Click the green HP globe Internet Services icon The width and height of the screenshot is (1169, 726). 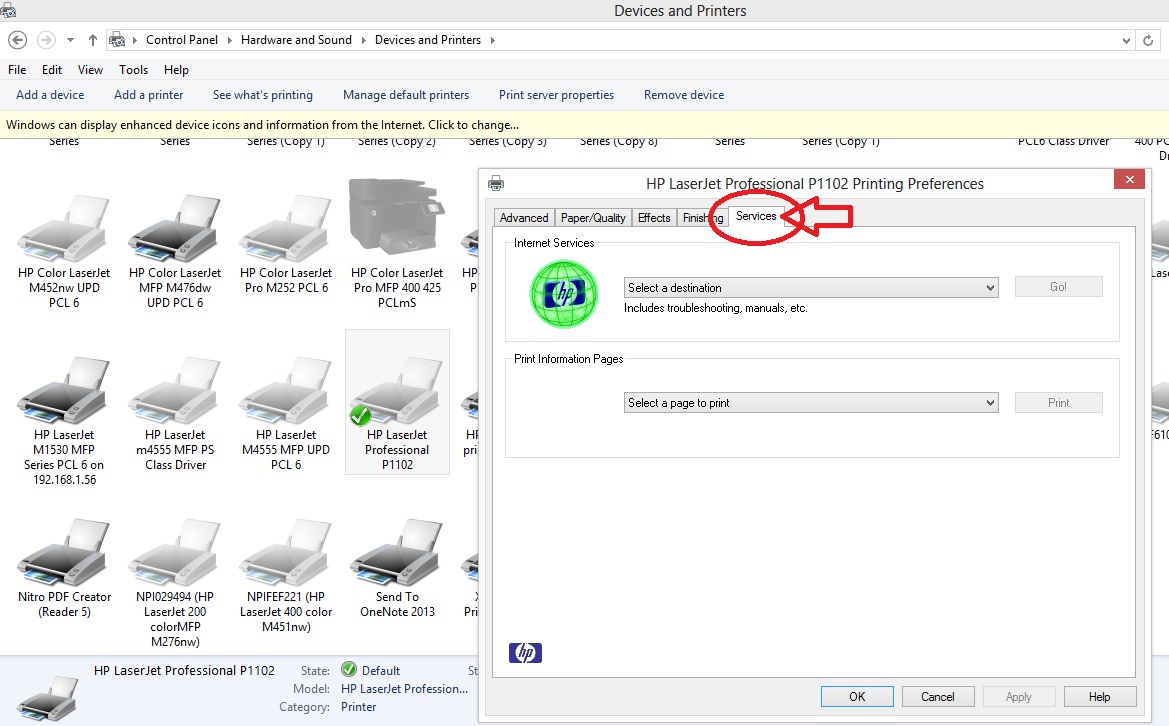pos(564,294)
